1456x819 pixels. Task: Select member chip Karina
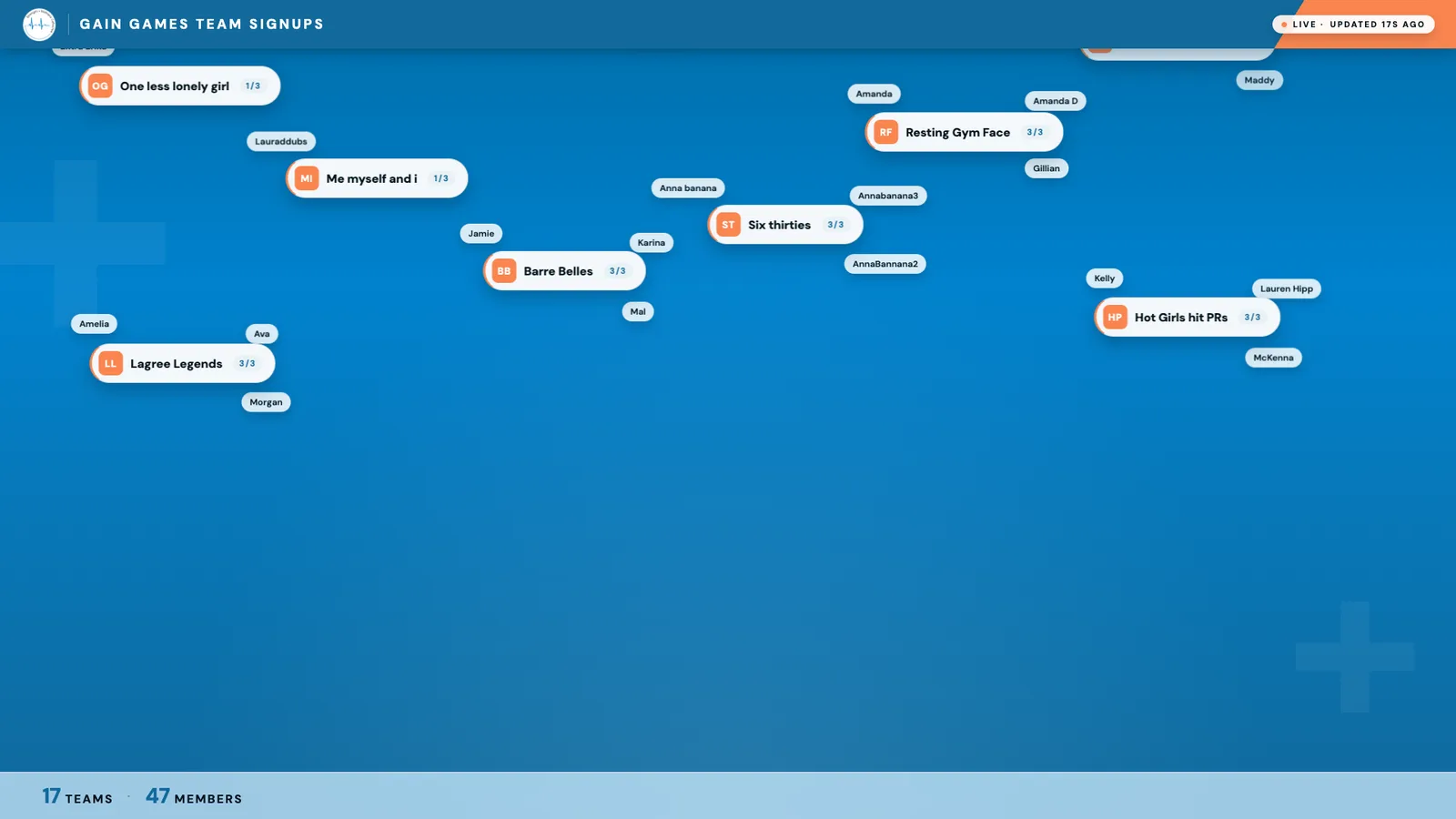pos(652,243)
